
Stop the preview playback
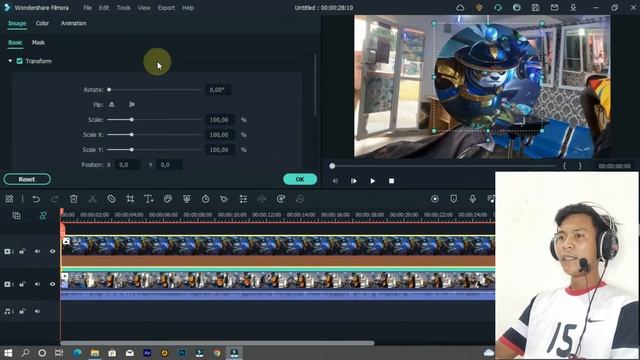point(391,181)
